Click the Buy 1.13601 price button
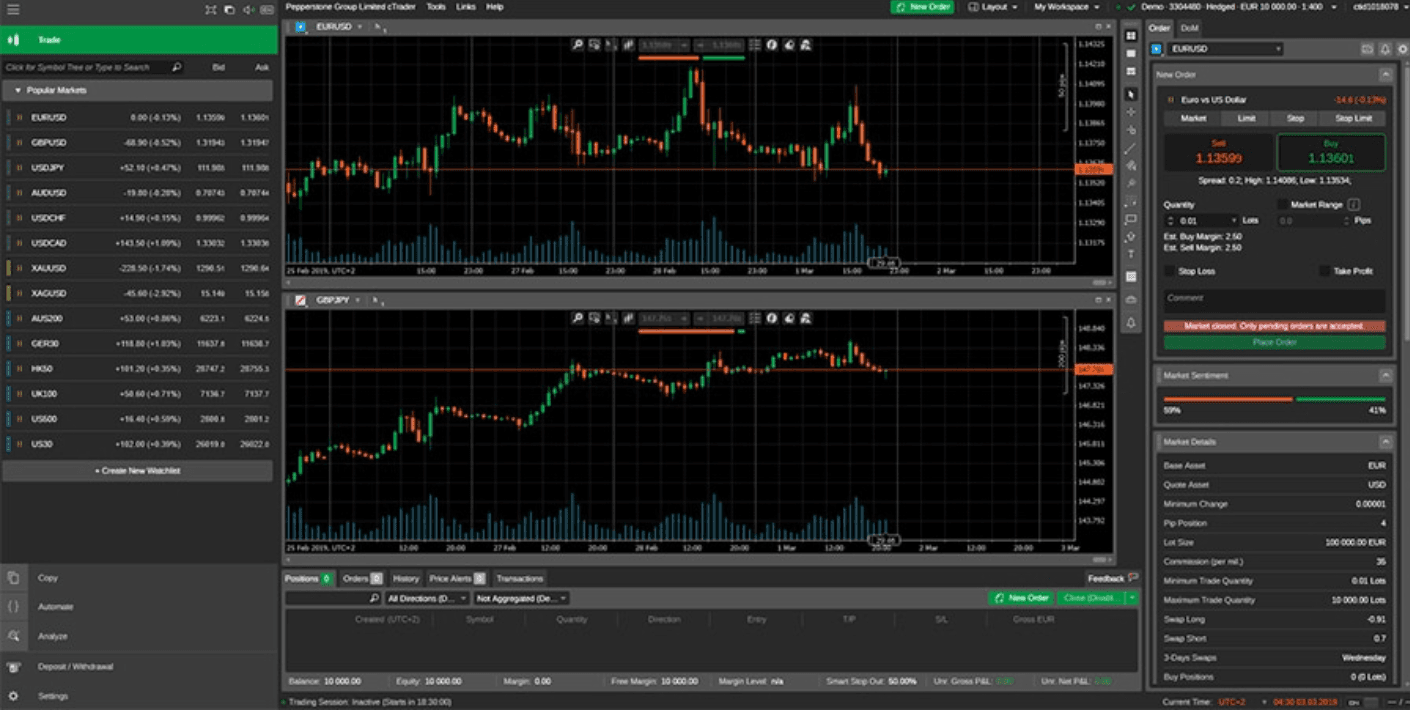Screen dimensions: 1410x710 (1331, 152)
